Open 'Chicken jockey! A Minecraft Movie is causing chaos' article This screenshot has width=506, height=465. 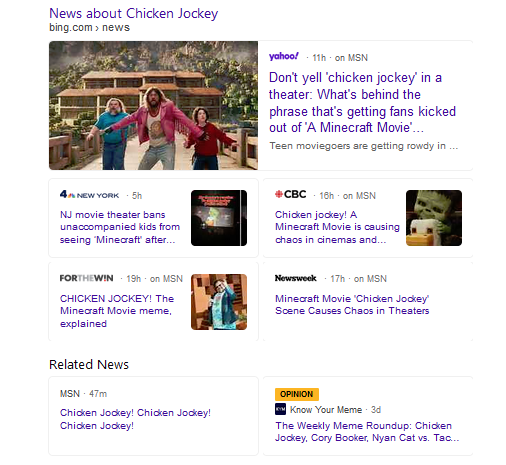tap(337, 227)
